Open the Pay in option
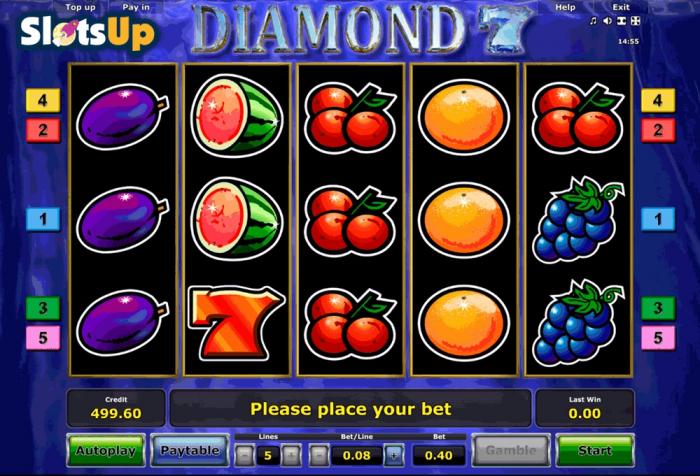700x476 pixels. tap(136, 7)
